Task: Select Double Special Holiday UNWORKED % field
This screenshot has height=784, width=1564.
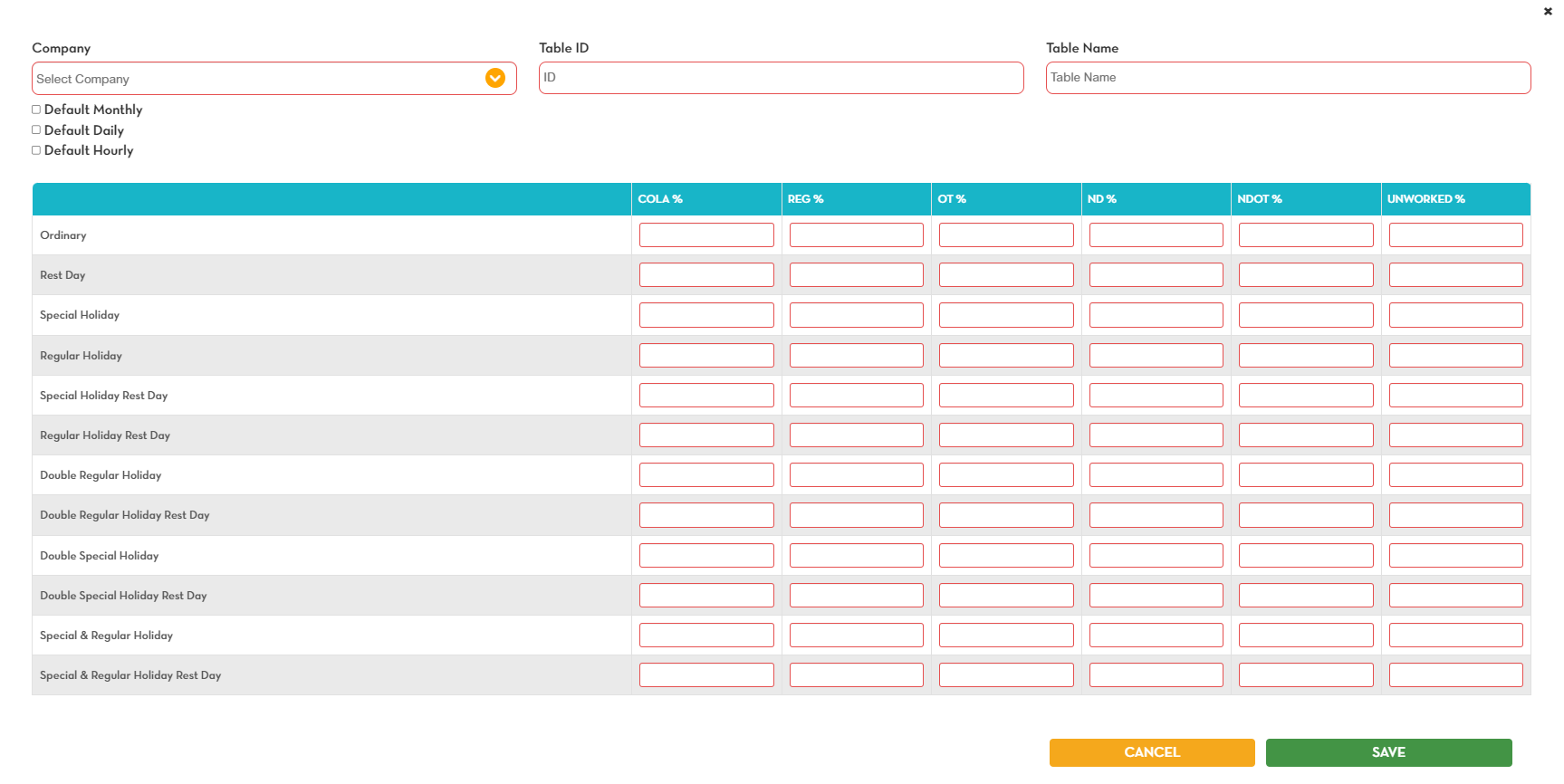Action: click(1456, 556)
